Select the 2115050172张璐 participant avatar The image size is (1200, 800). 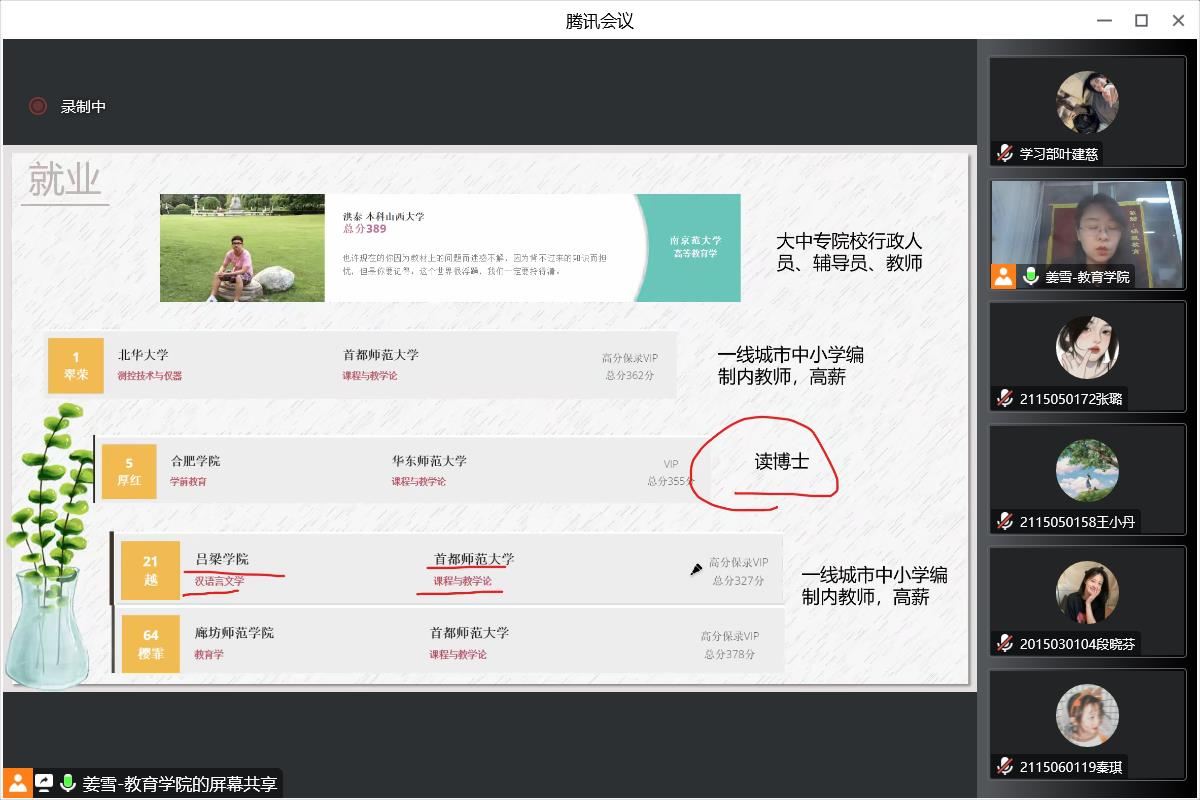[x=1087, y=347]
